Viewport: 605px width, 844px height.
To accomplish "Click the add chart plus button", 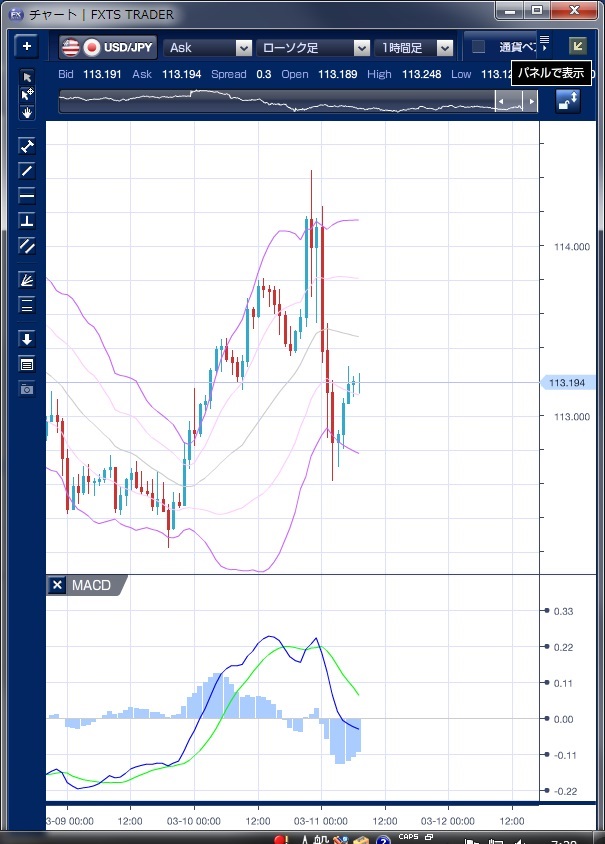I will (27, 47).
